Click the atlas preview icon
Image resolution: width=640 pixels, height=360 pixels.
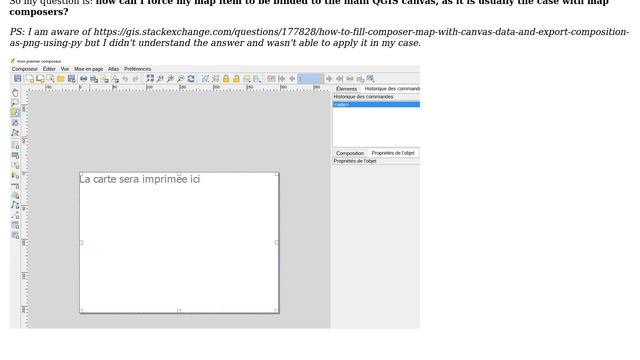(271, 79)
